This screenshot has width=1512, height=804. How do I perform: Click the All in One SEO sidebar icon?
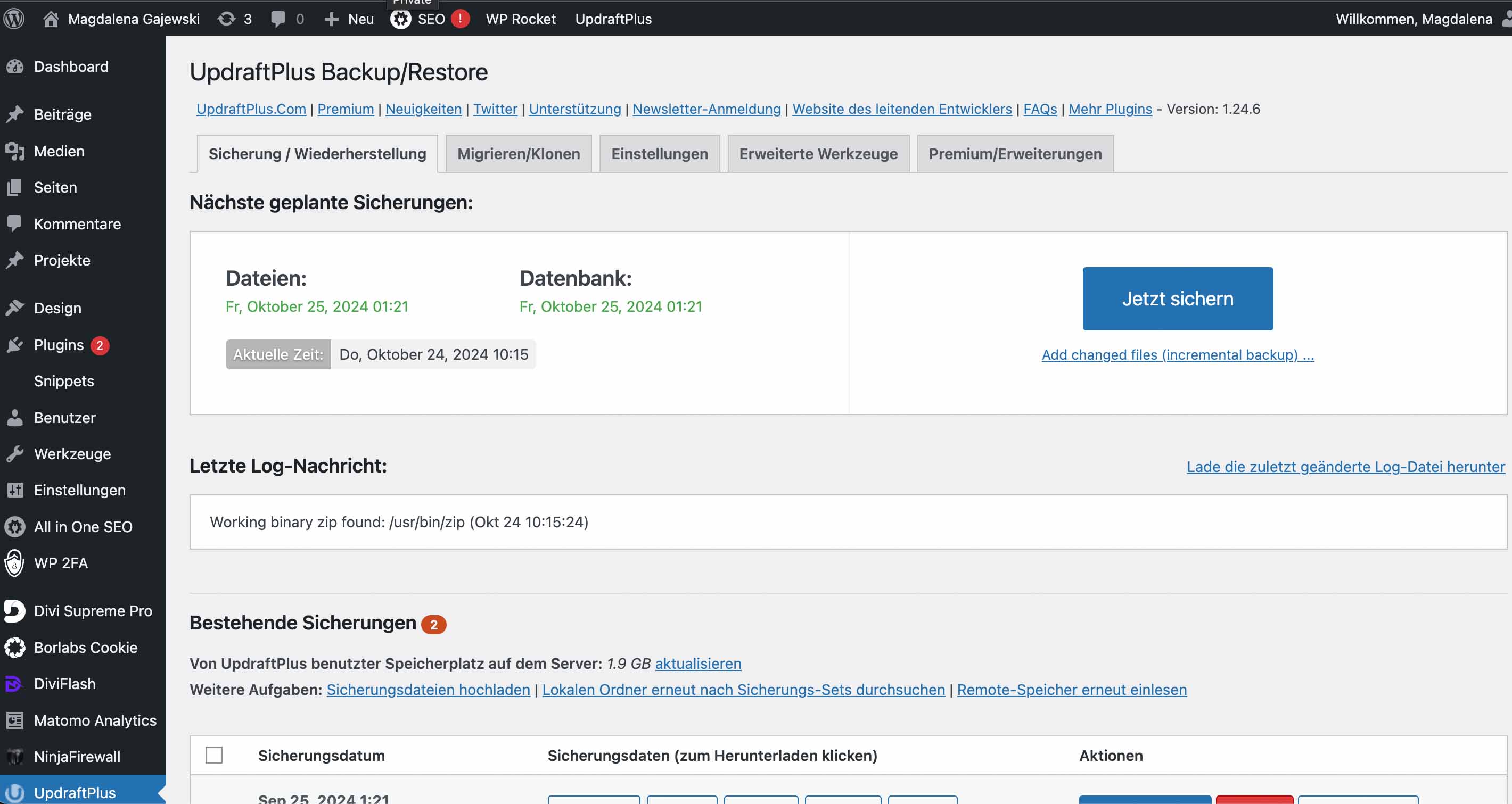click(15, 527)
